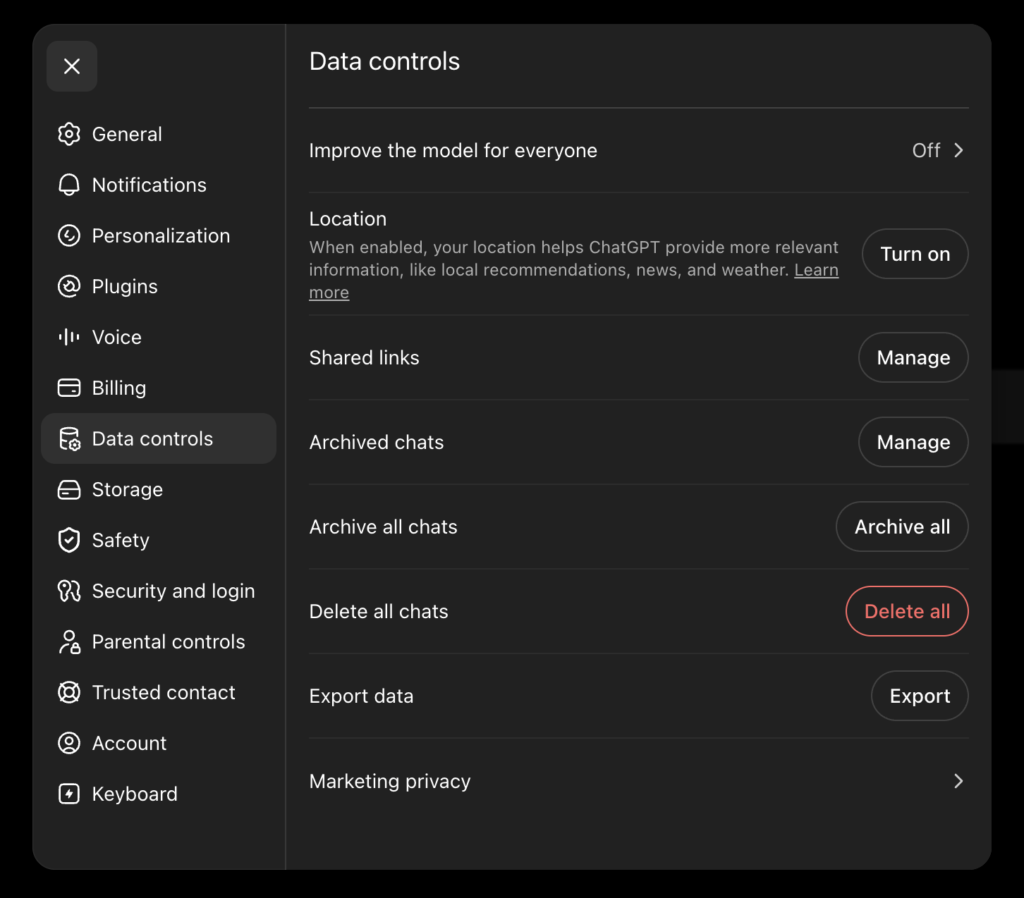Click the Delete all chats label
The image size is (1024, 898).
(x=379, y=611)
